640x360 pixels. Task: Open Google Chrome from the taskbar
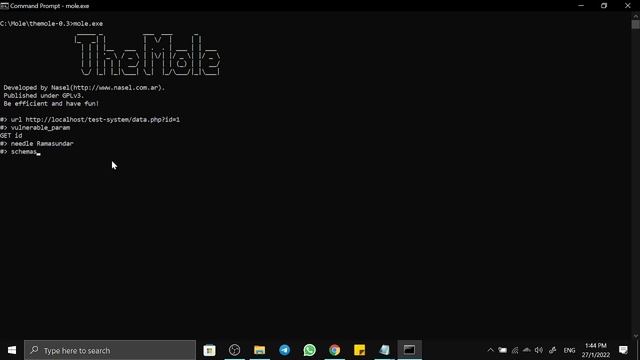point(334,350)
